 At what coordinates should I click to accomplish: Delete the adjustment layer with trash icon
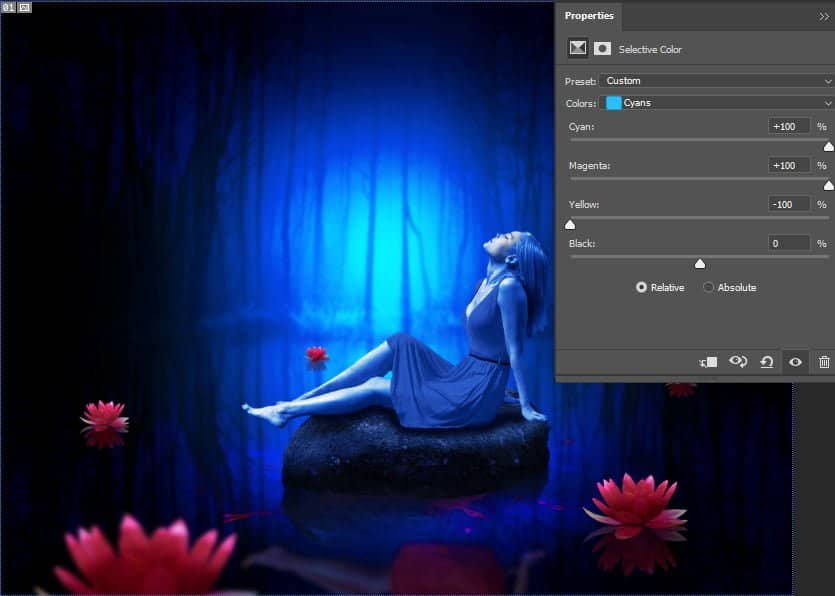coord(823,362)
